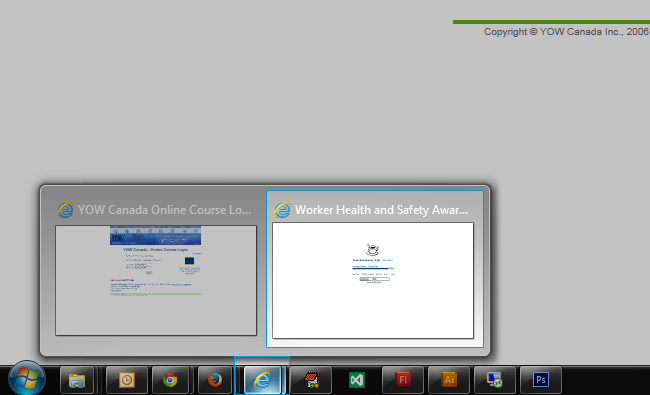Click the Worker Health and Safety Awar... title
650x395 pixels.
pos(381,210)
